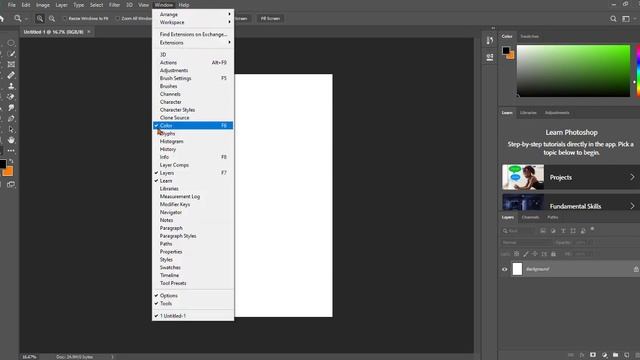Click the green color picker field
The image size is (640, 360).
coord(573,71)
